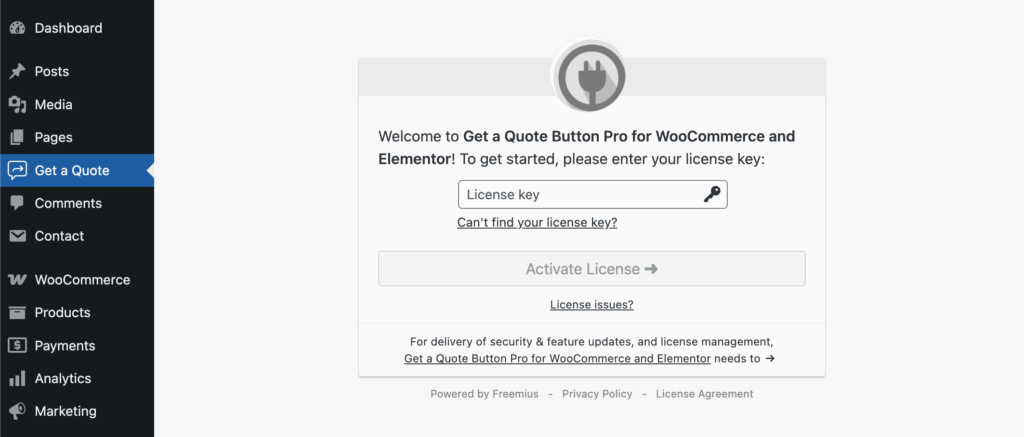The width and height of the screenshot is (1024, 437).
Task: Click the Pages stack icon
Action: (x=17, y=138)
